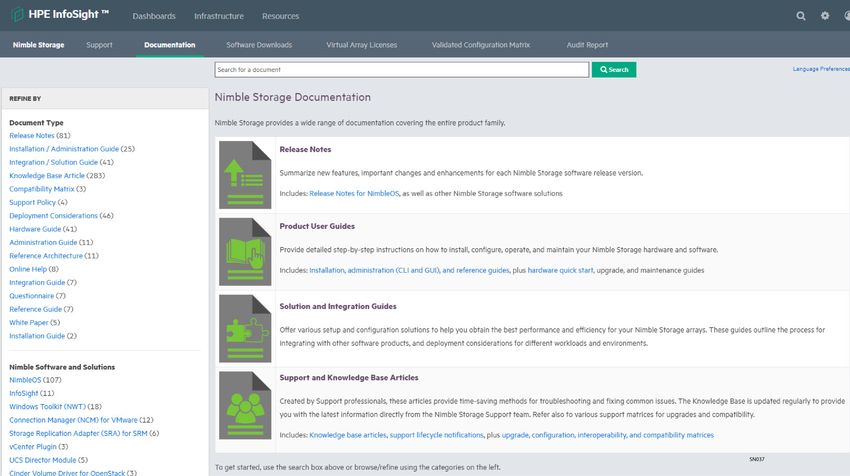Click Solution and Integration Guides heading
This screenshot has height=476, width=850.
coord(338,307)
